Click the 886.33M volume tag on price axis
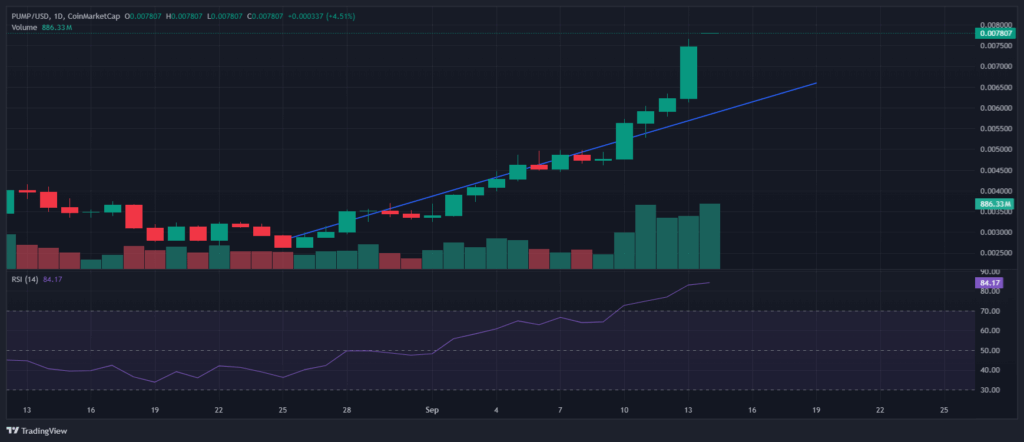The image size is (1024, 442). [x=993, y=204]
